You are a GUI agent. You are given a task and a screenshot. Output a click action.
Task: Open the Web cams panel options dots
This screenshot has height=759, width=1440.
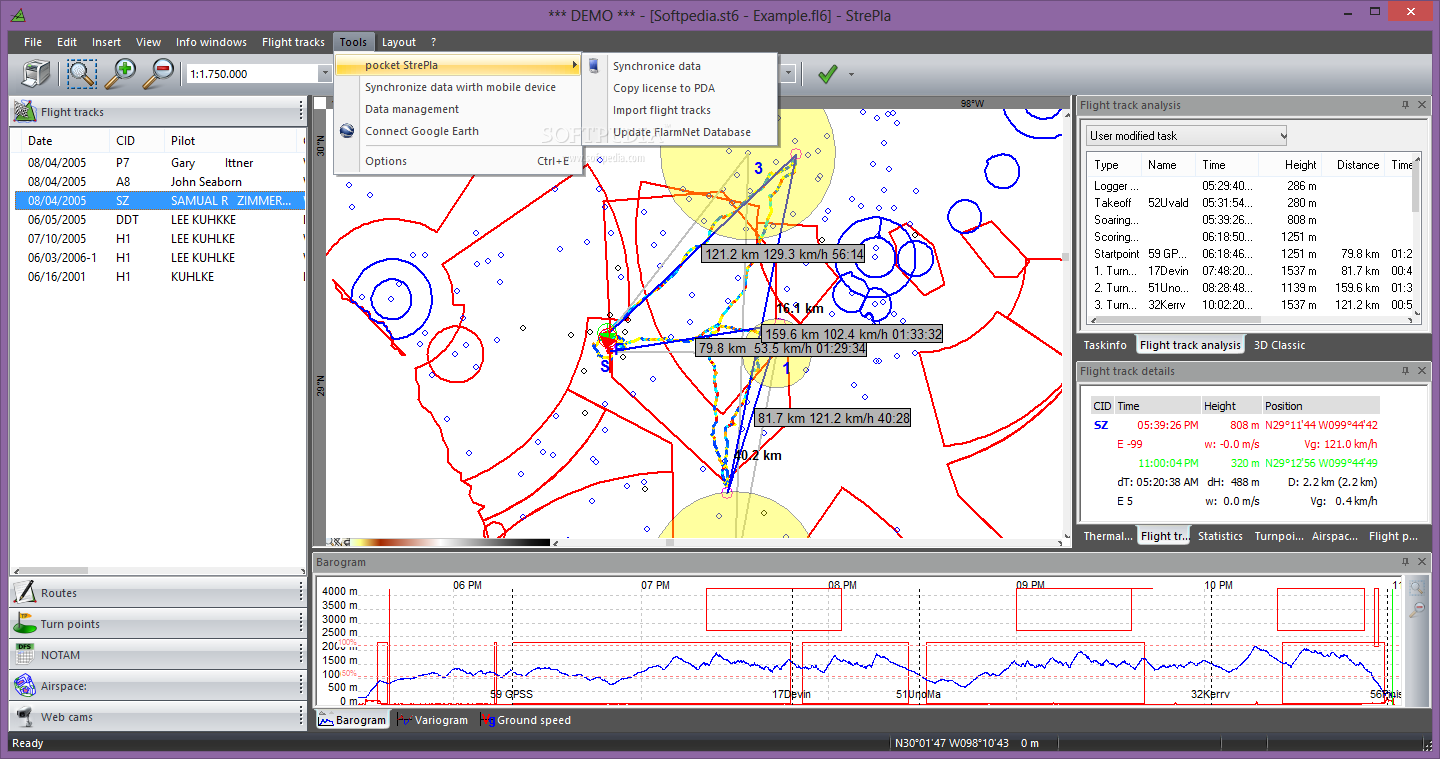(300, 717)
